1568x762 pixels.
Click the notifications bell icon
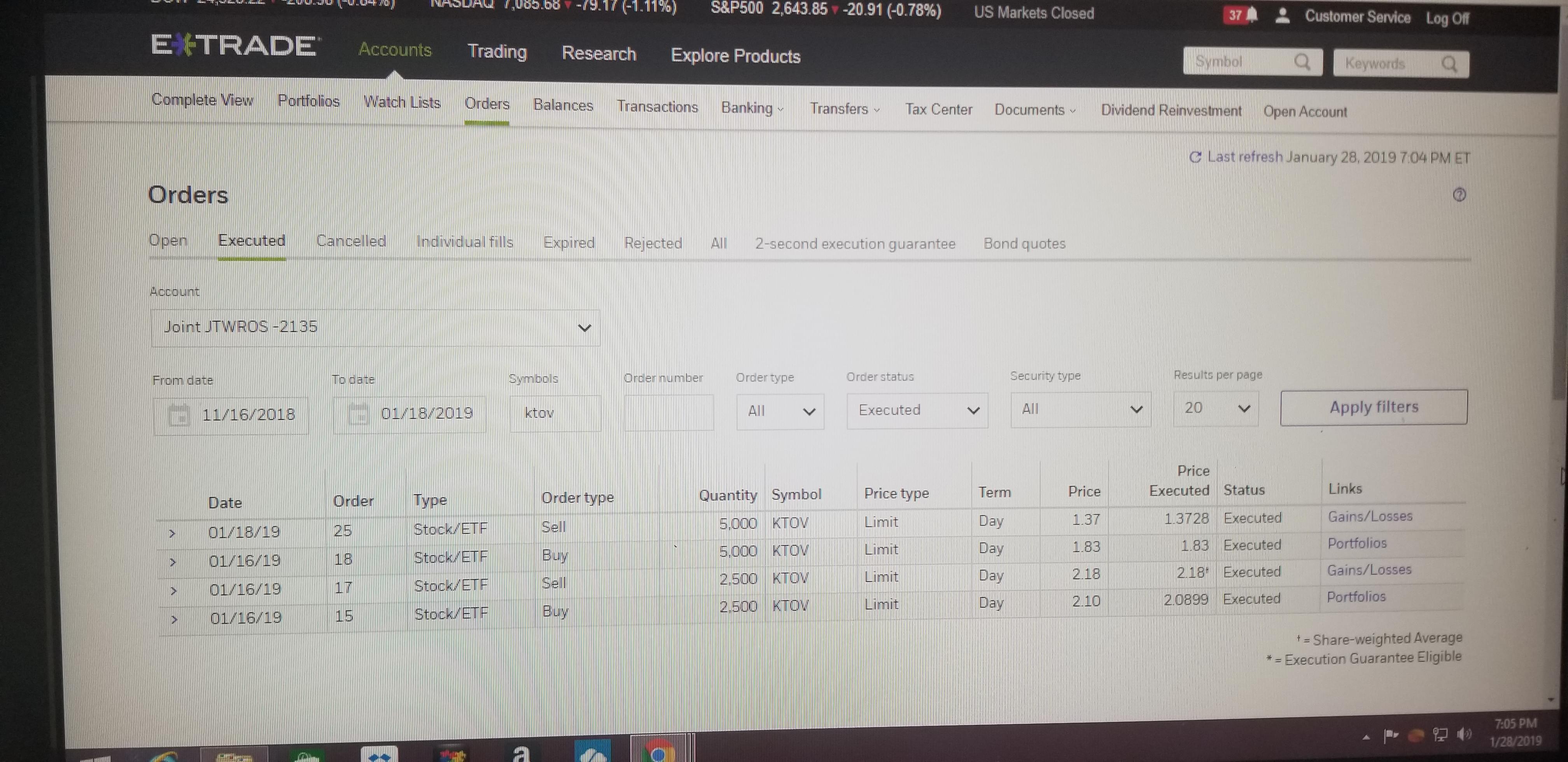pyautogui.click(x=1251, y=15)
